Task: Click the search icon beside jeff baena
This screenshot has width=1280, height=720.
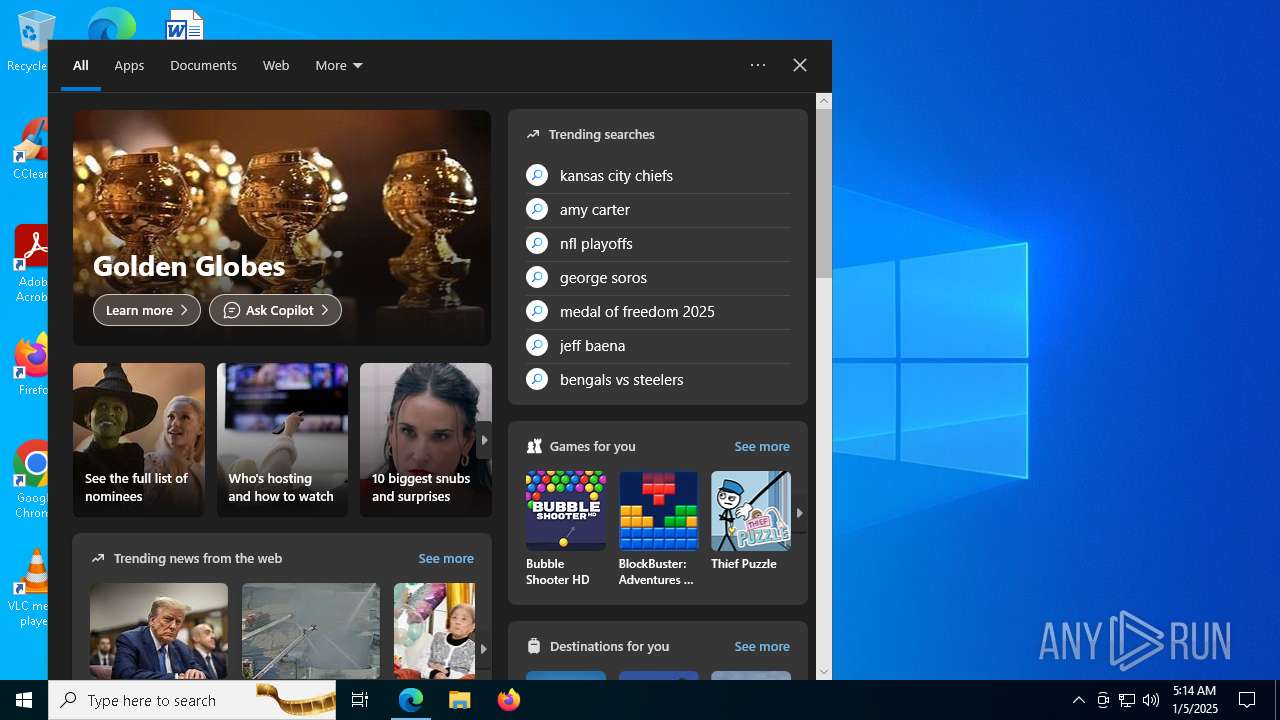Action: [x=537, y=345]
